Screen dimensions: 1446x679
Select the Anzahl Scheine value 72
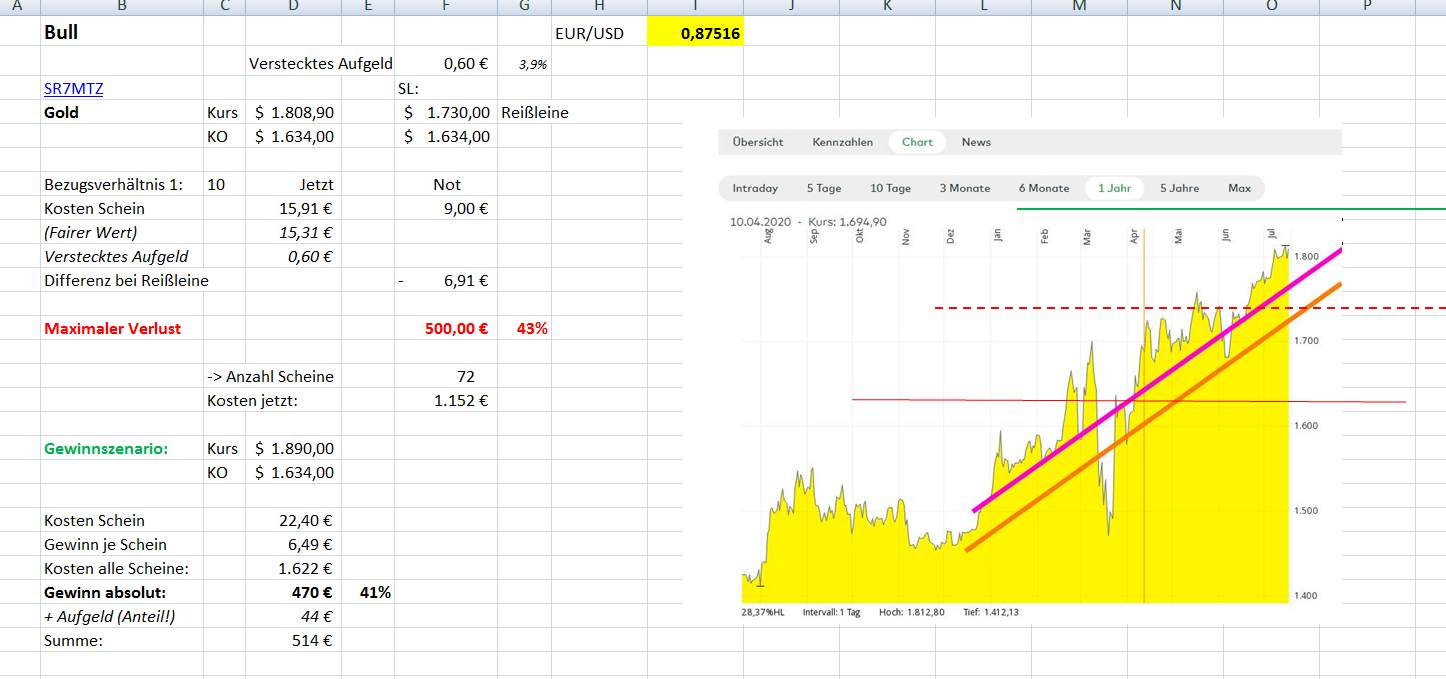[x=445, y=376]
